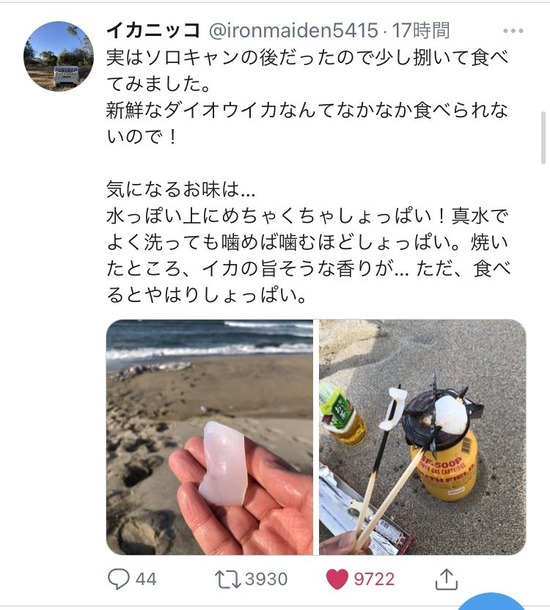Click the retweet count 3930
This screenshot has width=550, height=610.
click(x=266, y=579)
